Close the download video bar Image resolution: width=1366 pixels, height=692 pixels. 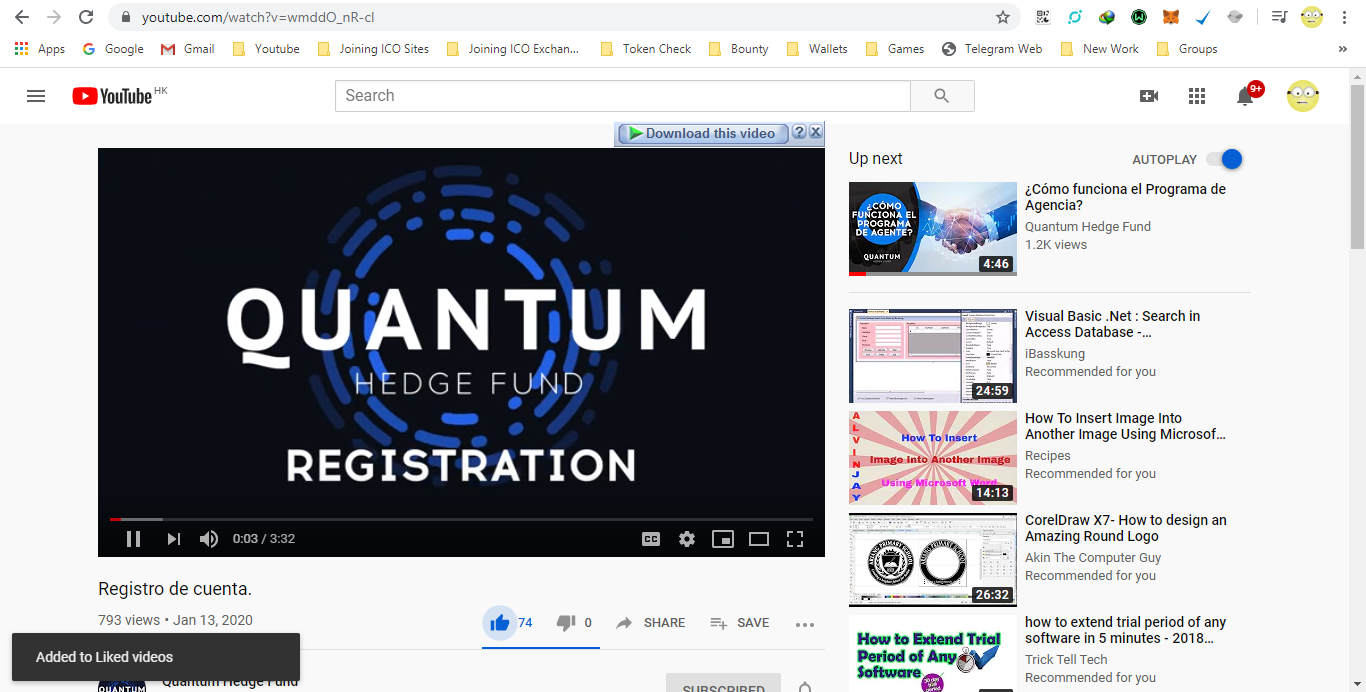click(815, 132)
